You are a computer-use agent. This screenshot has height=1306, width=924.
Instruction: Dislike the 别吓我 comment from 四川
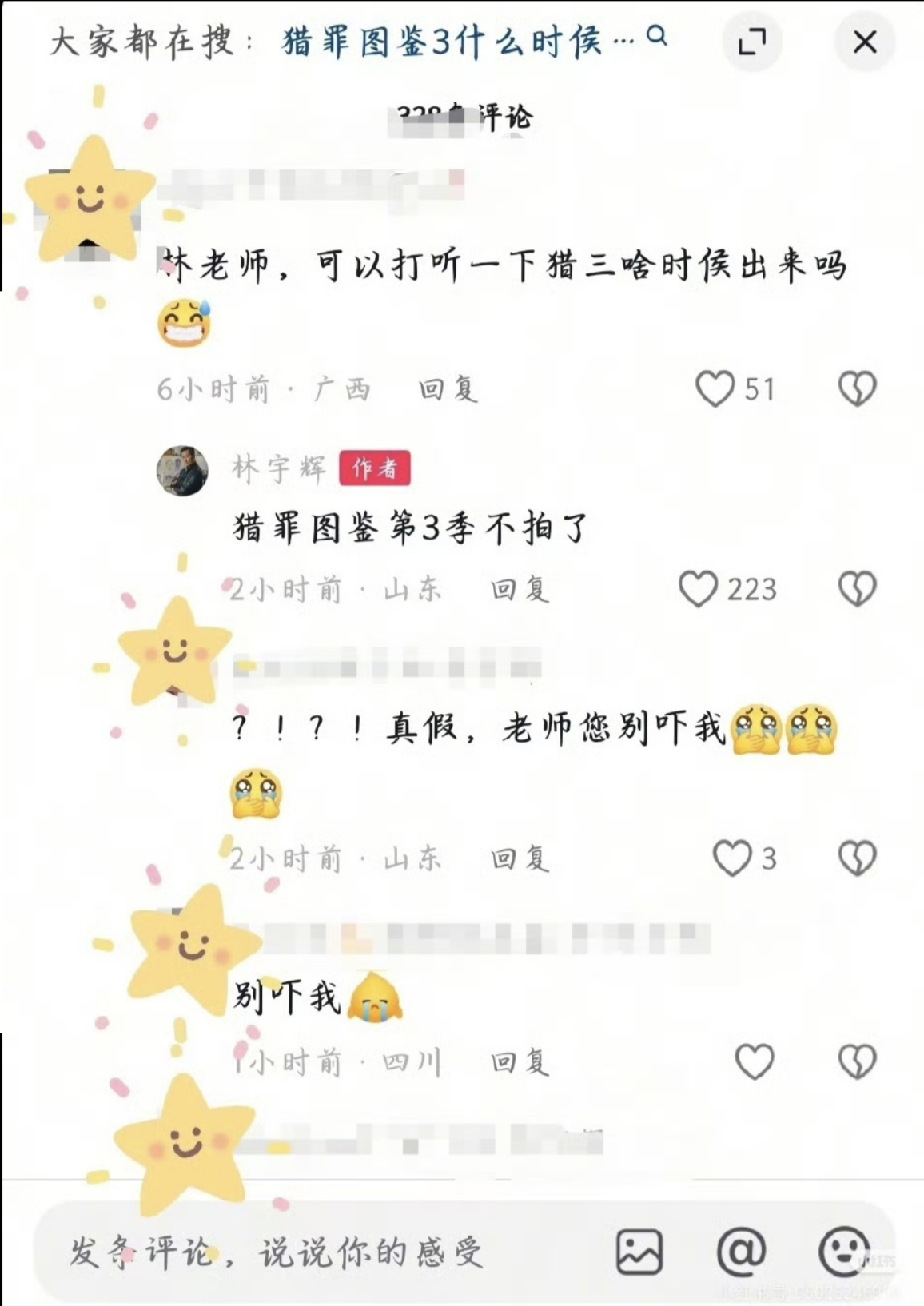coord(858,1062)
